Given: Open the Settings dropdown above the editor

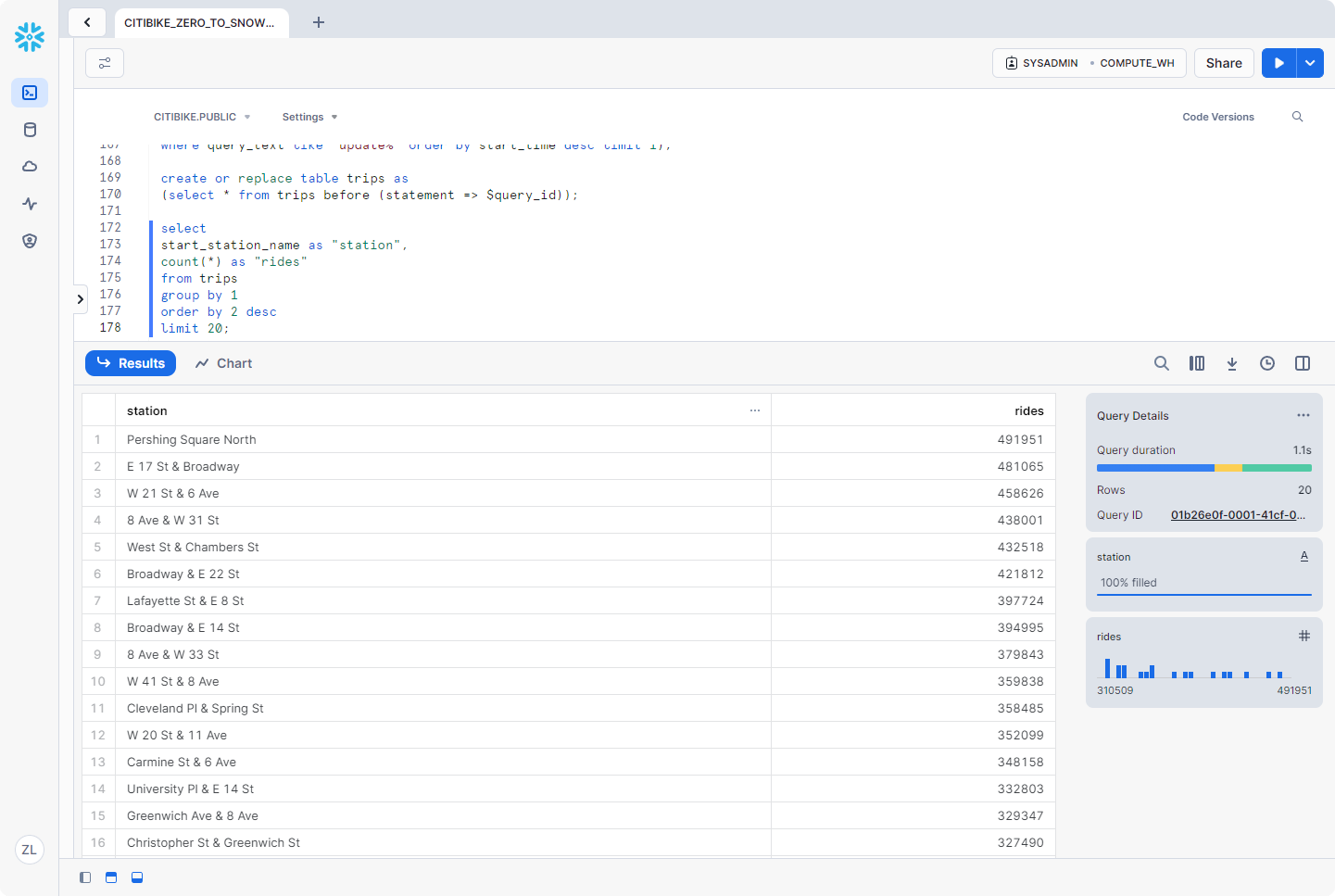Looking at the screenshot, I should 309,117.
